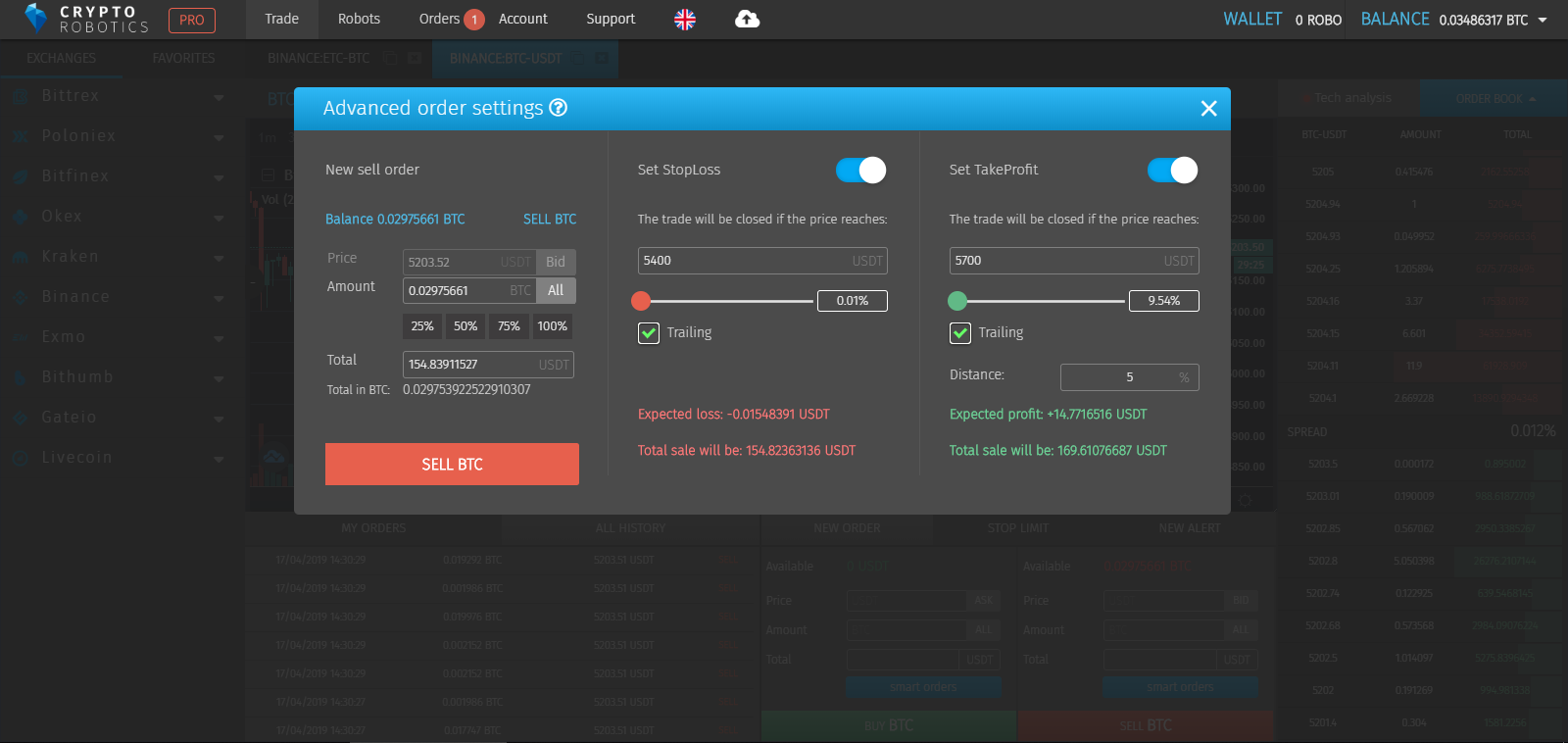Image resolution: width=1568 pixels, height=743 pixels.
Task: Expand the Binance exchange list
Action: (219, 299)
